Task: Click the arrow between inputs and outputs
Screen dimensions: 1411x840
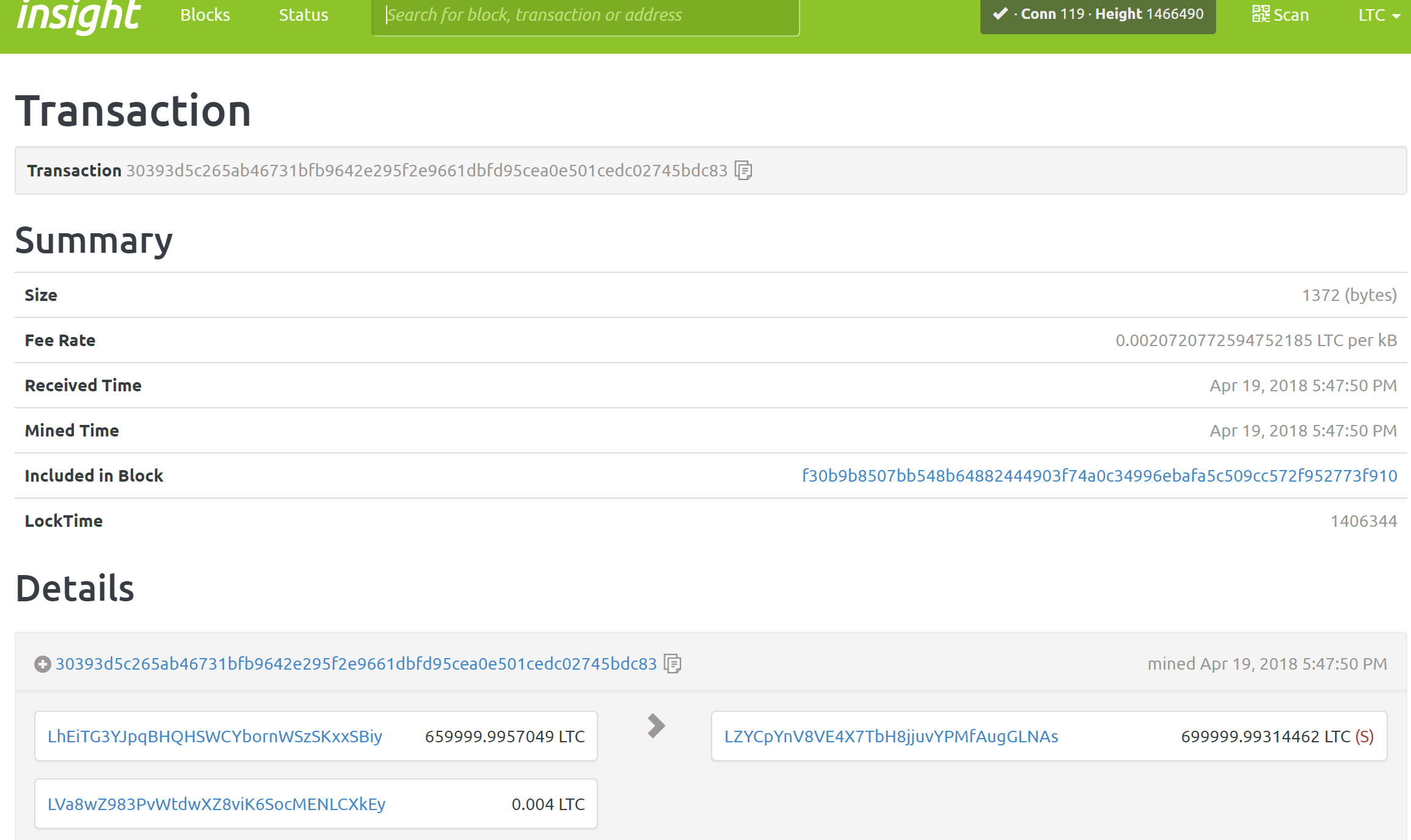Action: pyautogui.click(x=655, y=726)
